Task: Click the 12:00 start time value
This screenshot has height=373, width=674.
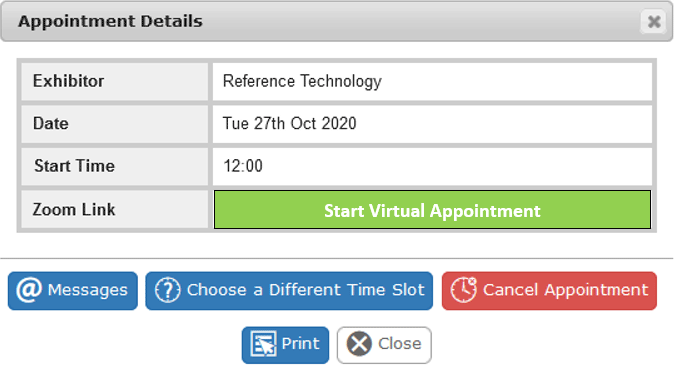Action: pyautogui.click(x=243, y=166)
